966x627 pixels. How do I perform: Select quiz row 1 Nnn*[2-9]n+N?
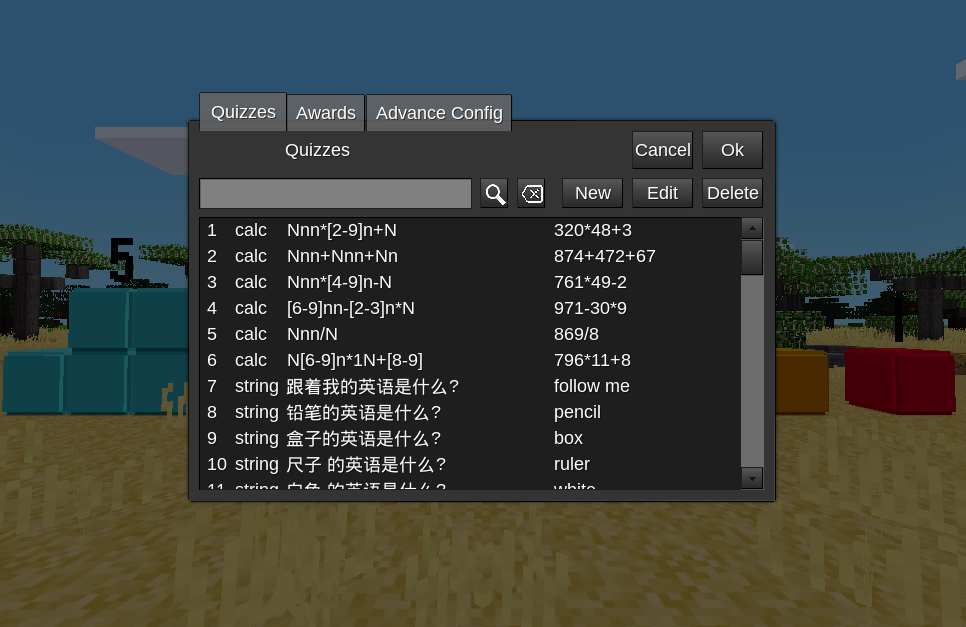470,230
